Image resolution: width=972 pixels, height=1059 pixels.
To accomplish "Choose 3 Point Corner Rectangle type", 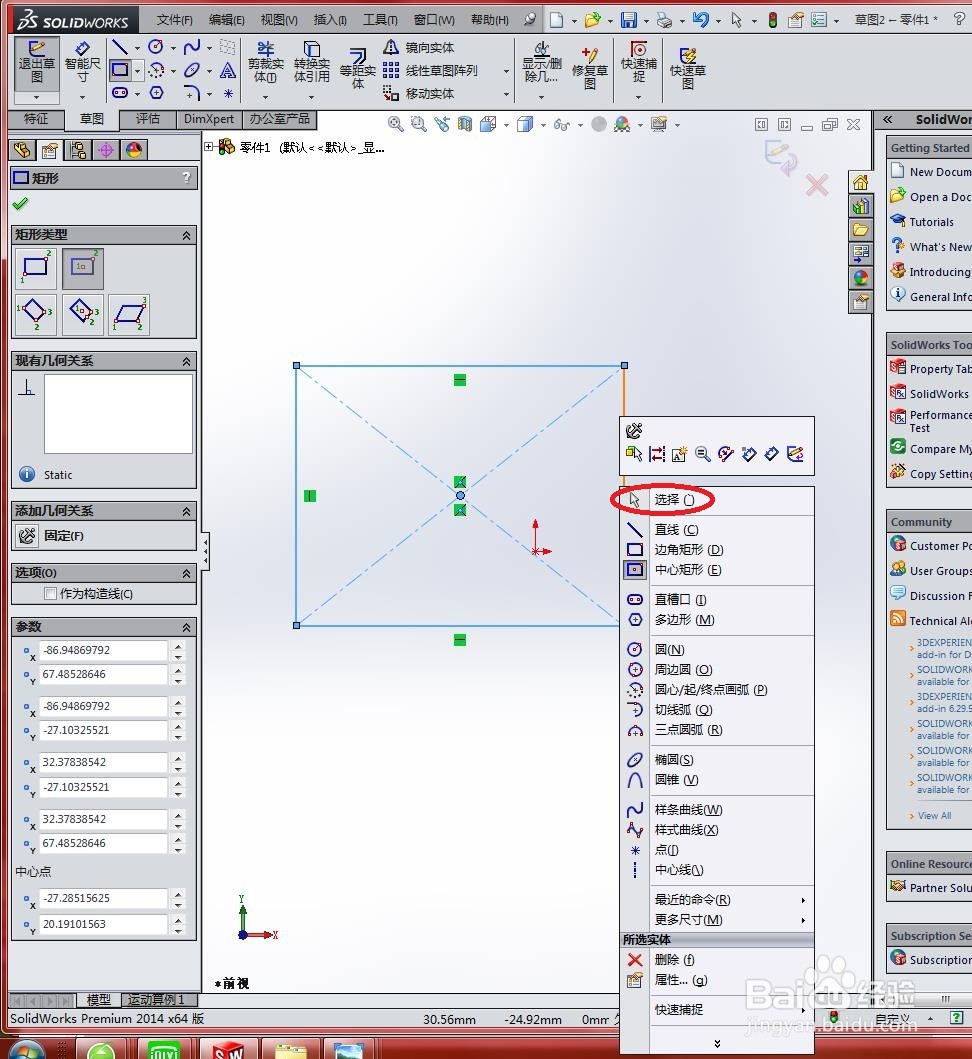I will [x=35, y=314].
